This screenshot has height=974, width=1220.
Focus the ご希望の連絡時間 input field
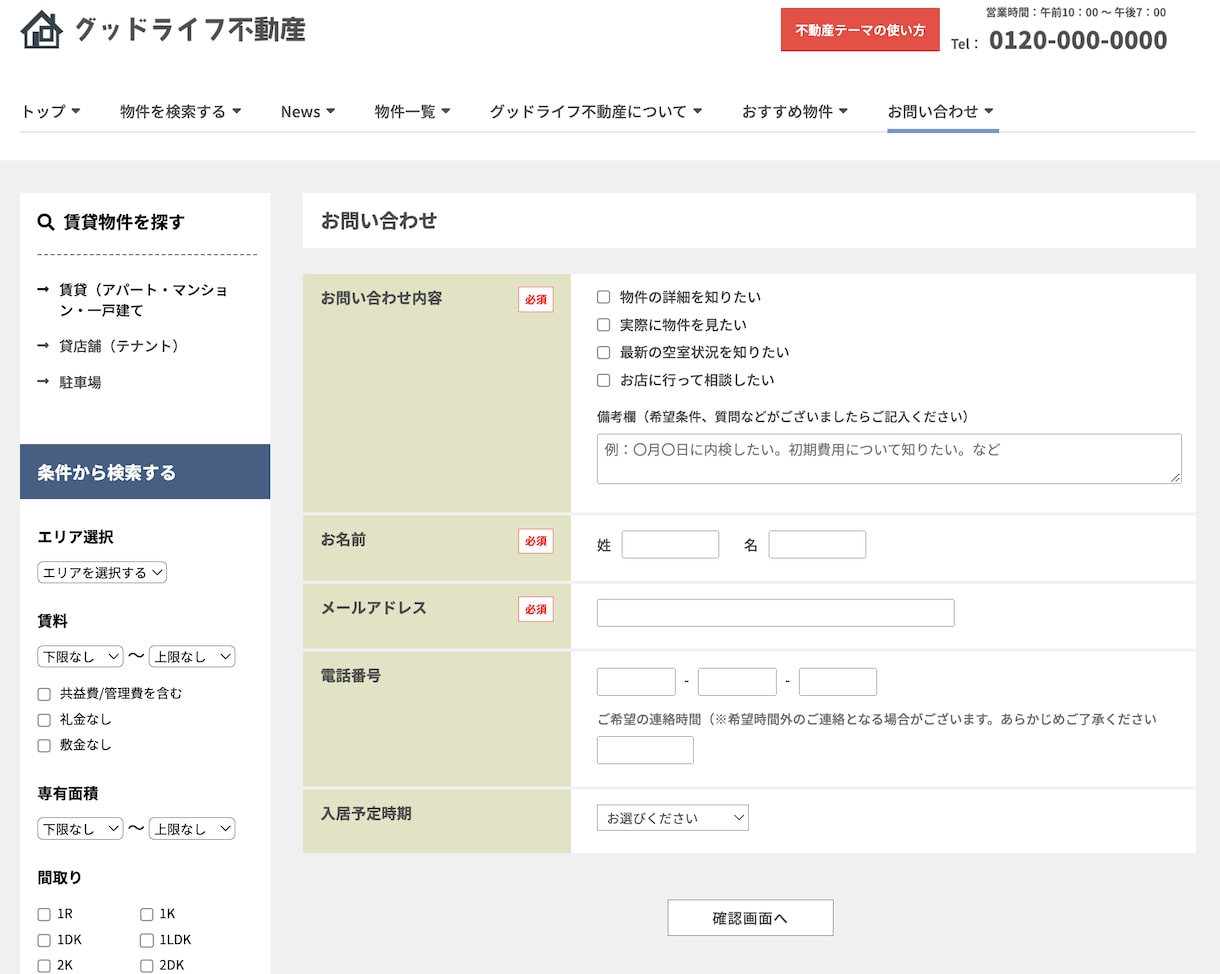point(645,750)
